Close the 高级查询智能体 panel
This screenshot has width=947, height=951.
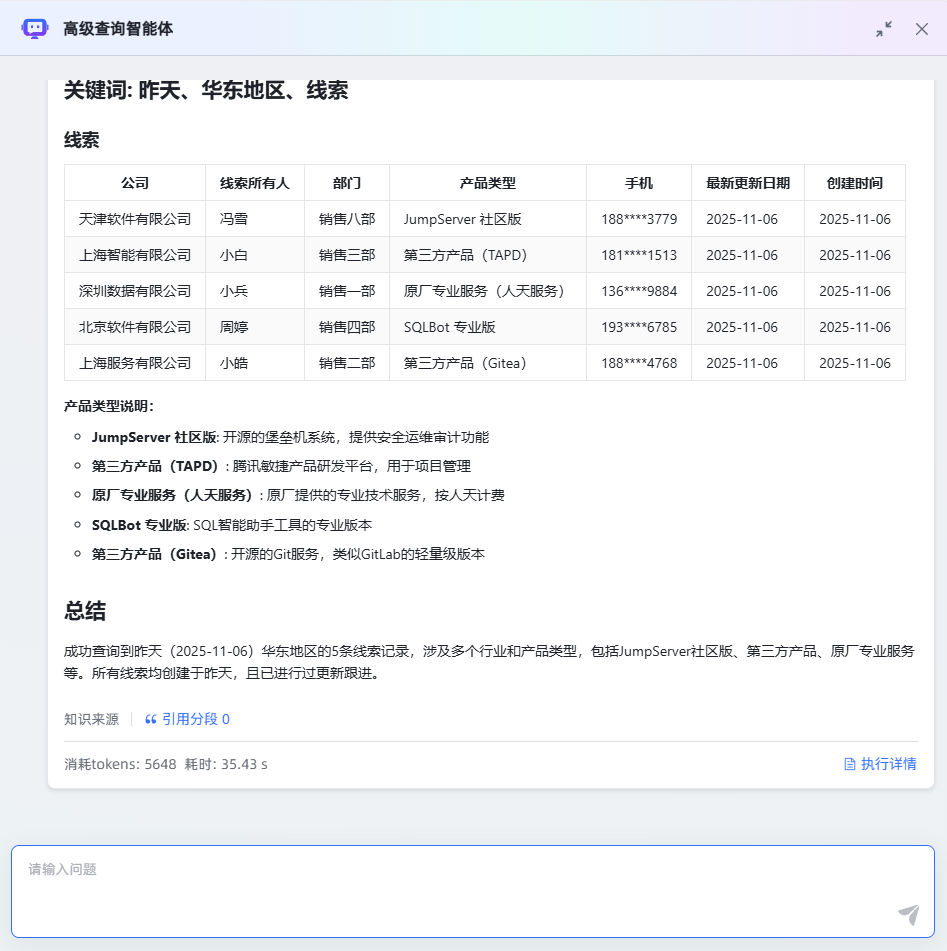pos(922,29)
